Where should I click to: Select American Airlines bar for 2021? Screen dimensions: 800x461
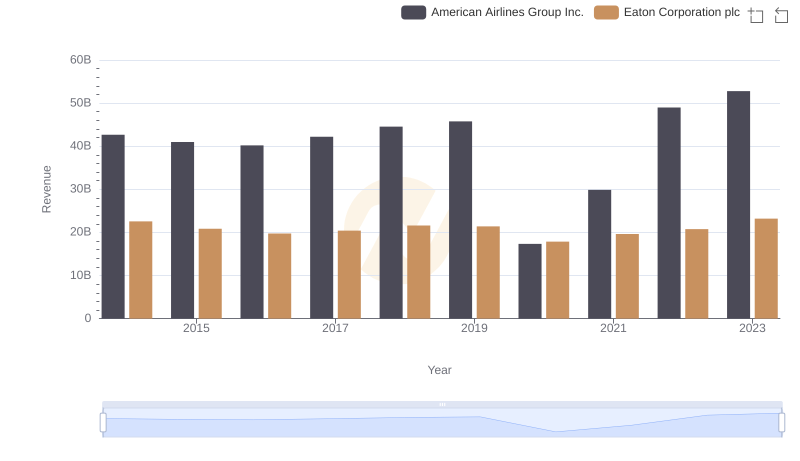point(599,254)
